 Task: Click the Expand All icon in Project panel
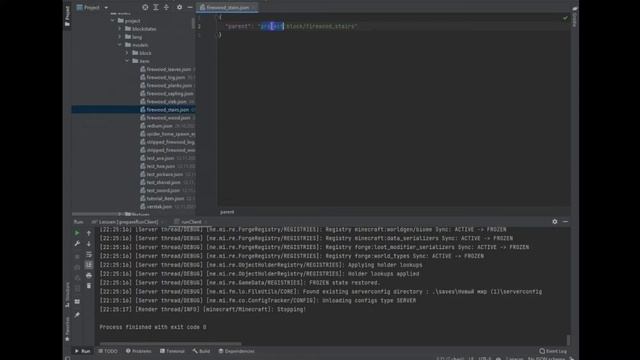coord(156,7)
